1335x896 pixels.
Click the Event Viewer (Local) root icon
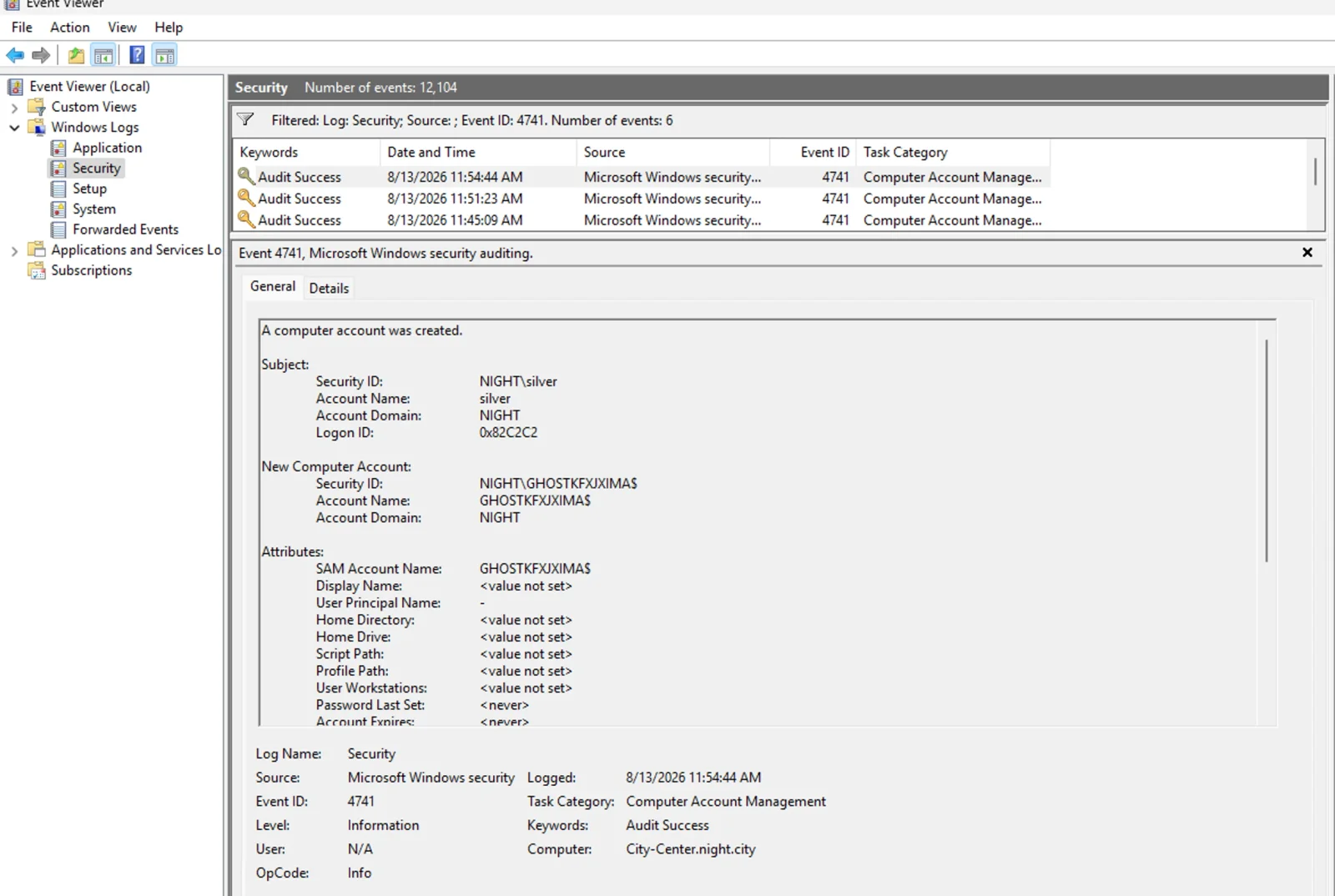pos(15,87)
